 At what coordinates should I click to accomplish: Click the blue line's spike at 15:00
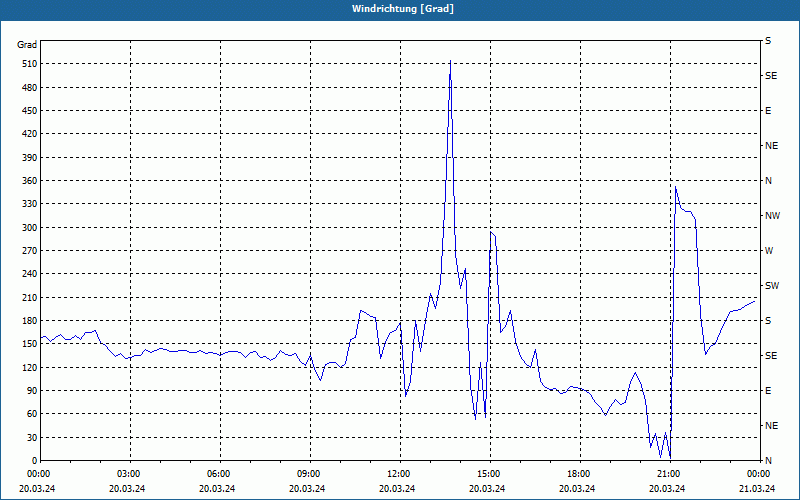coord(491,232)
